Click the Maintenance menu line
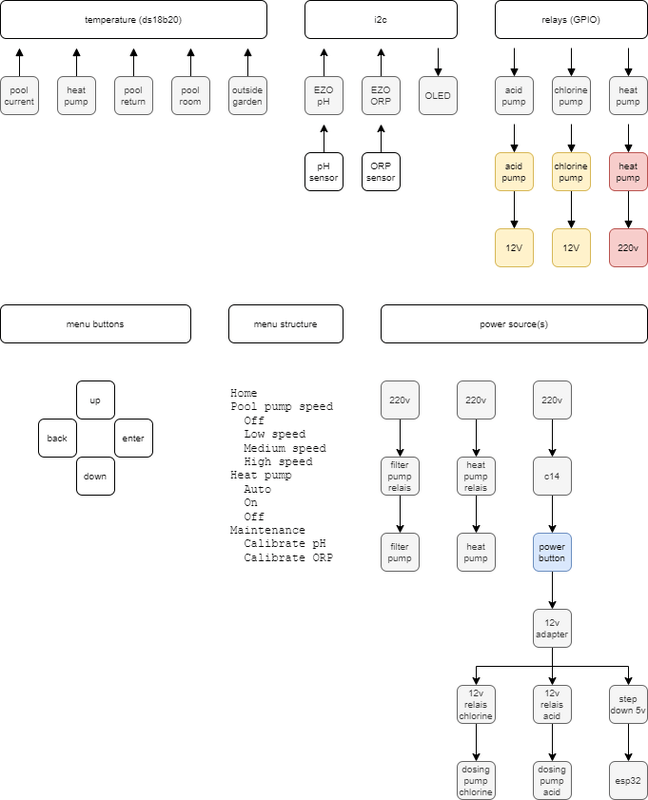The height and width of the screenshot is (800, 648). (x=267, y=530)
